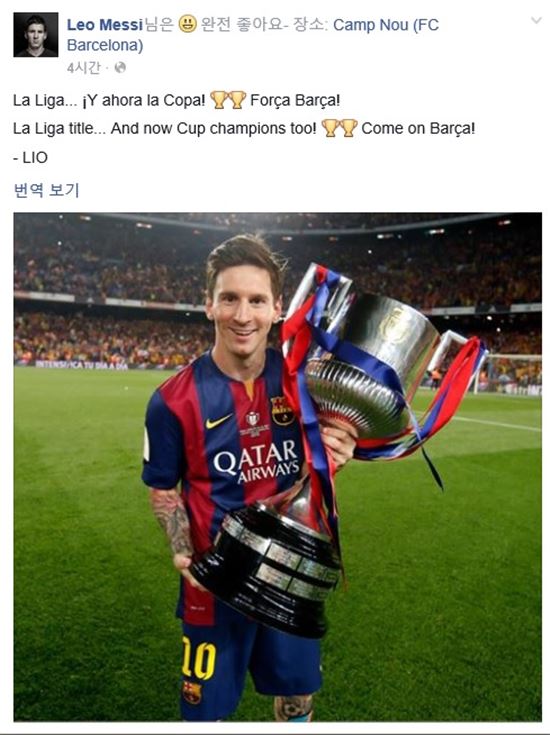Click trophy emojis after 'la Copa!'
550x735 pixels.
coord(228,100)
